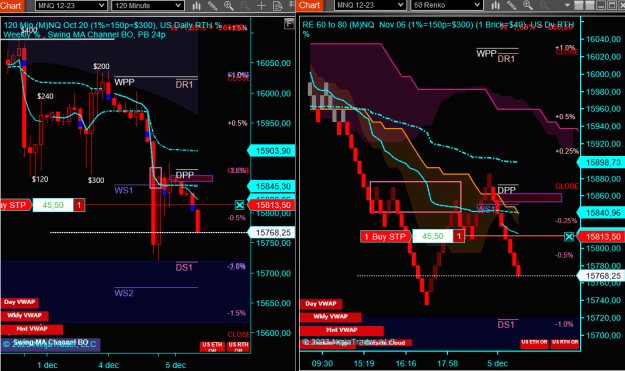Select the DS1 pivot label on the Renko chart
Image resolution: width=625 pixels, height=371 pixels.
506,325
